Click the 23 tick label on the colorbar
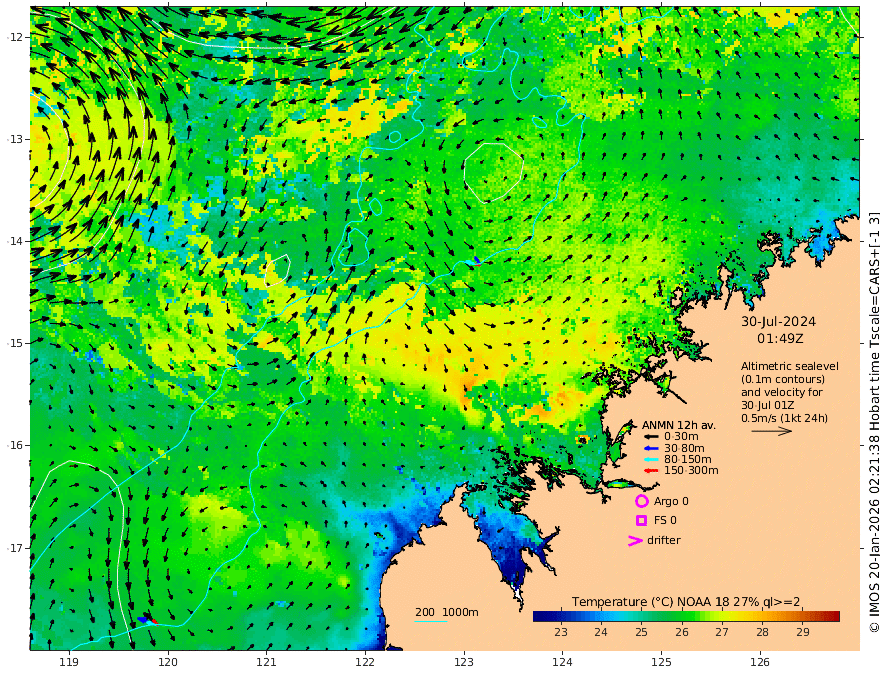 [x=561, y=632]
